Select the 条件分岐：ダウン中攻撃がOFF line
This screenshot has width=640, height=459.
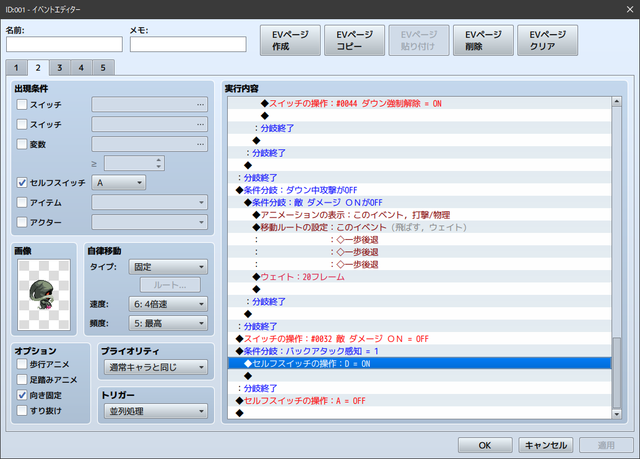point(419,190)
